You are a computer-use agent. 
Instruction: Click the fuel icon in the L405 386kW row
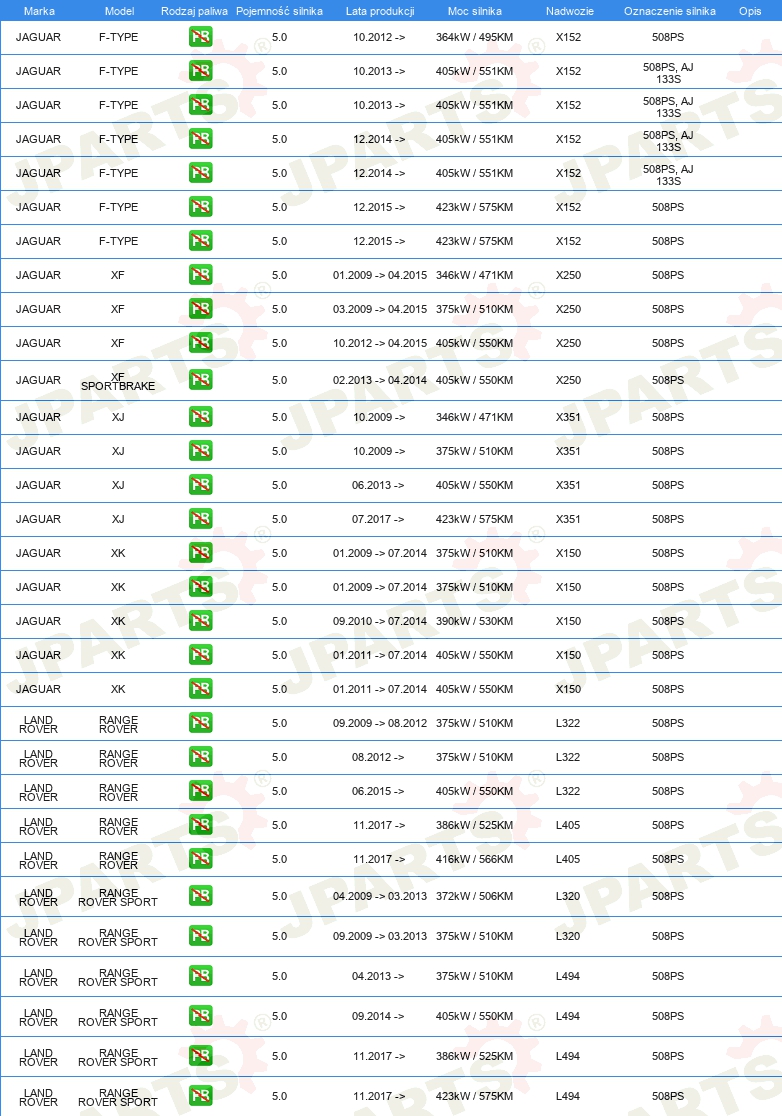coord(201,825)
